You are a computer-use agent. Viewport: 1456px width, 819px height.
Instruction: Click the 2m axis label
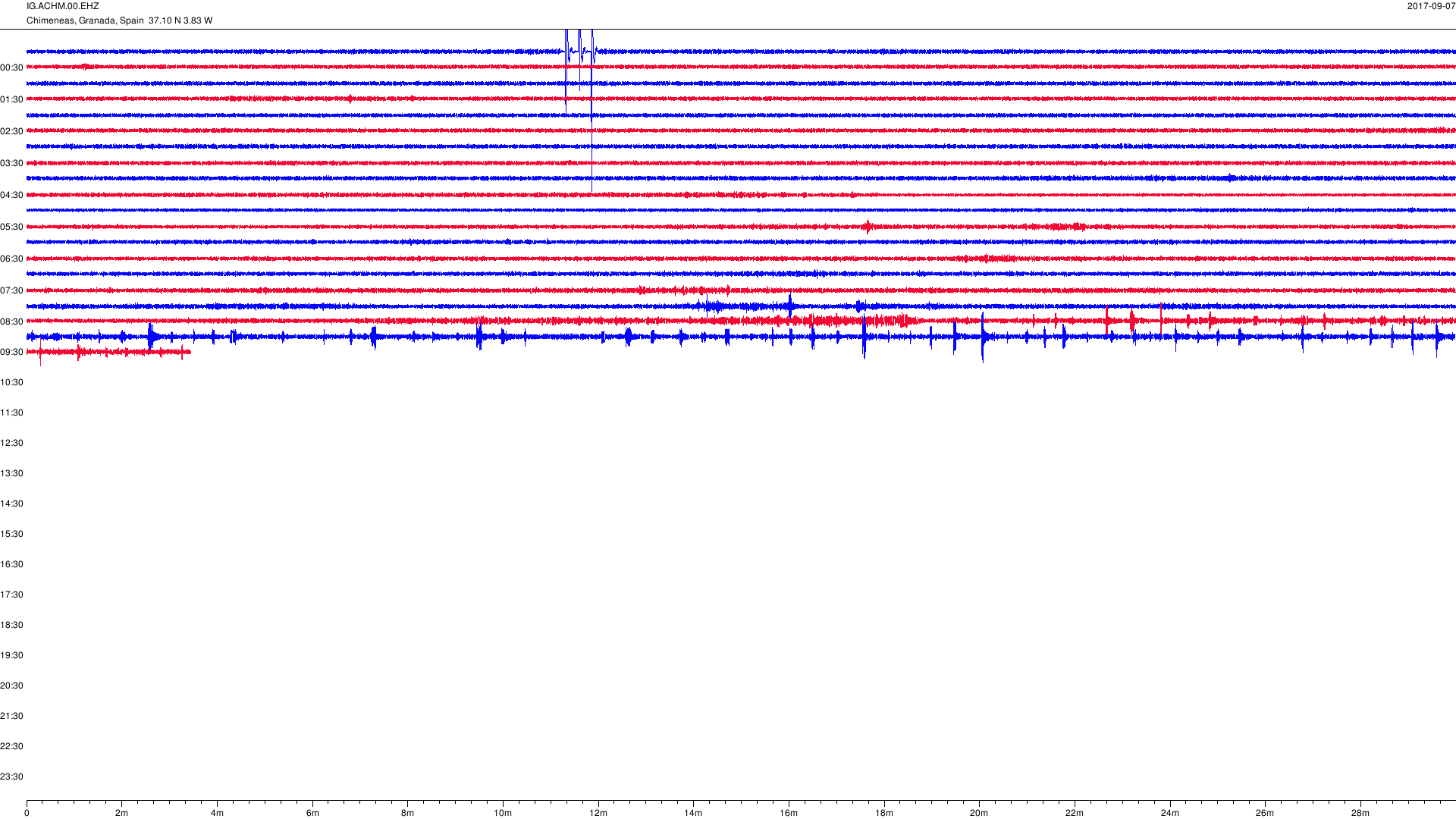click(x=121, y=813)
